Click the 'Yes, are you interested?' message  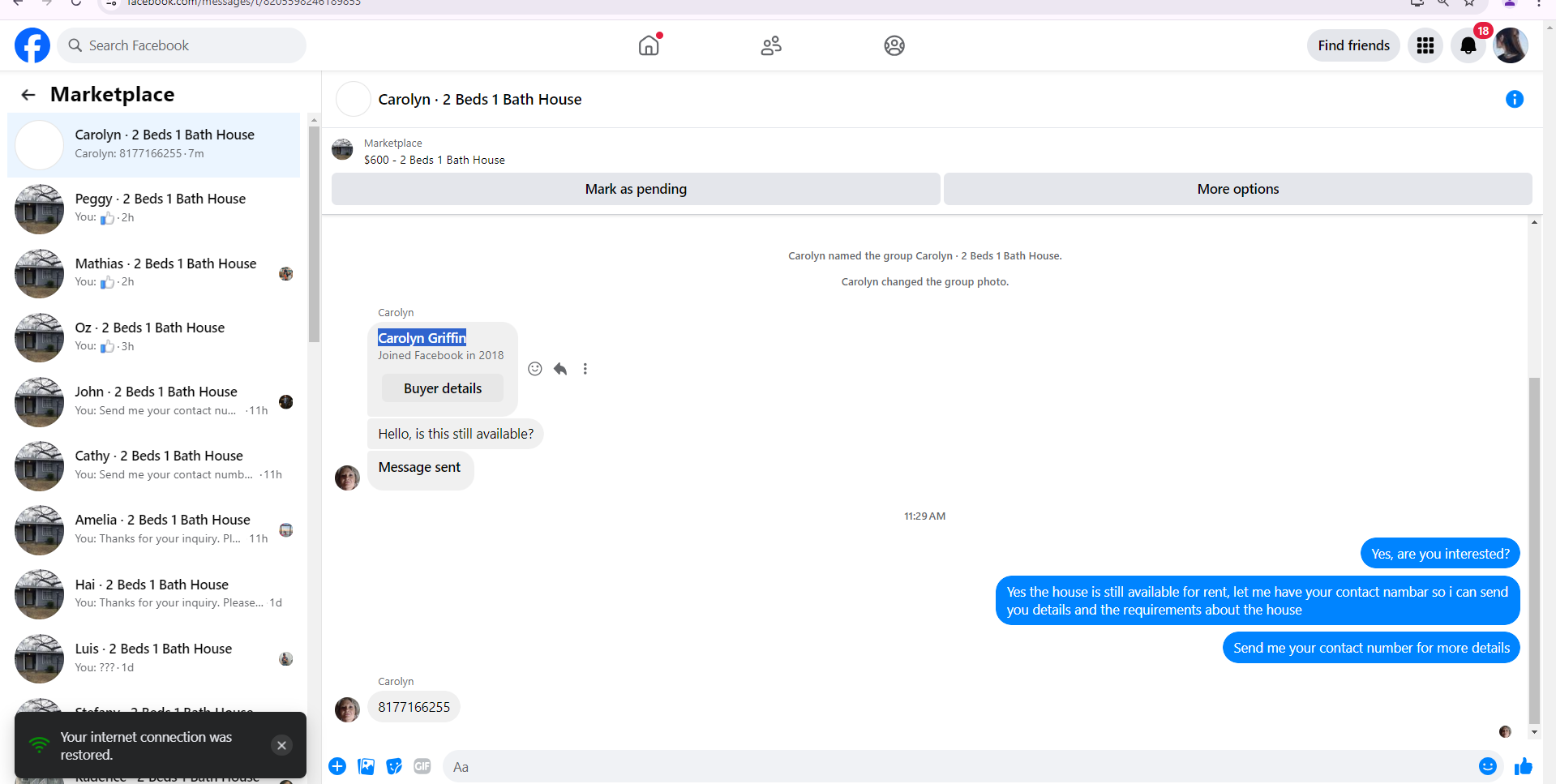1440,554
